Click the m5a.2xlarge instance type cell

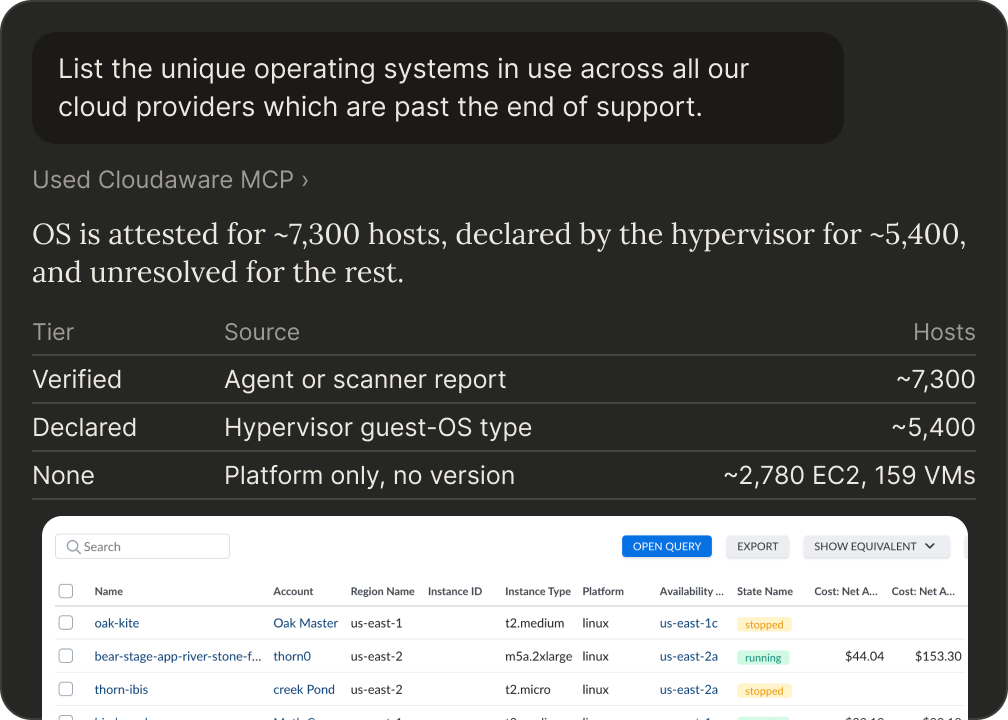(x=539, y=656)
